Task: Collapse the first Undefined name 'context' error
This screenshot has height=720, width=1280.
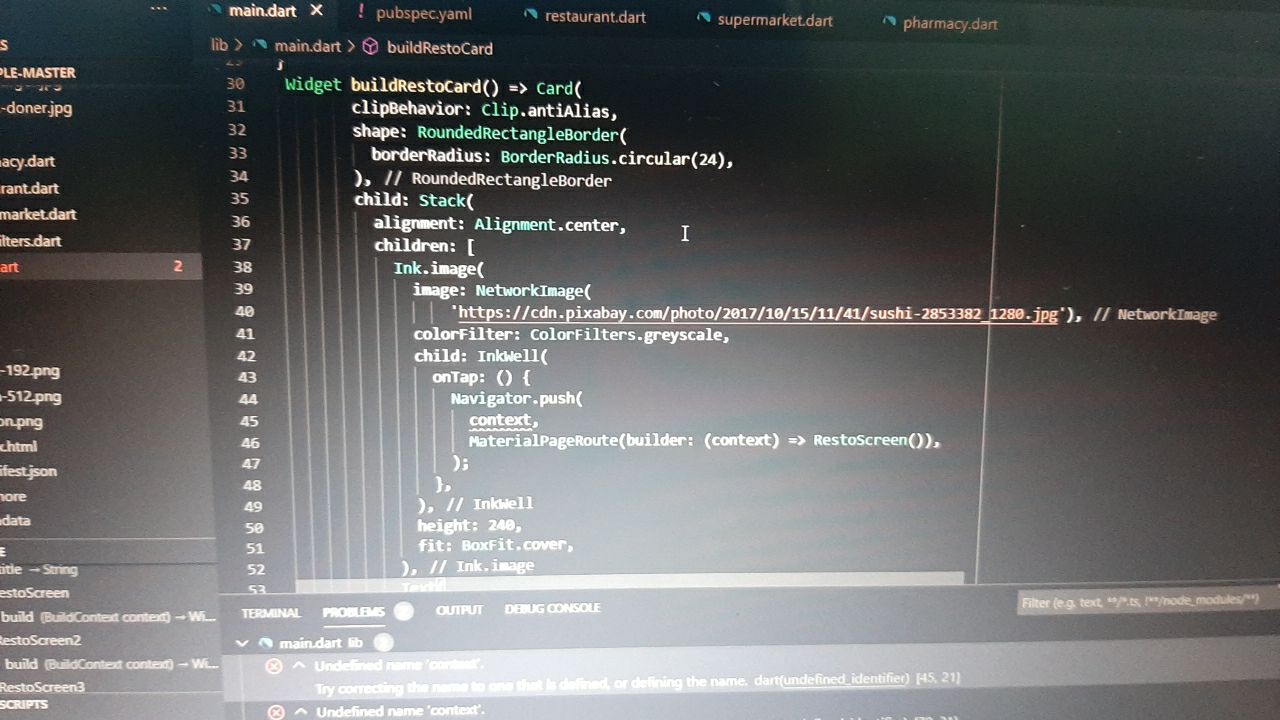Action: point(298,665)
